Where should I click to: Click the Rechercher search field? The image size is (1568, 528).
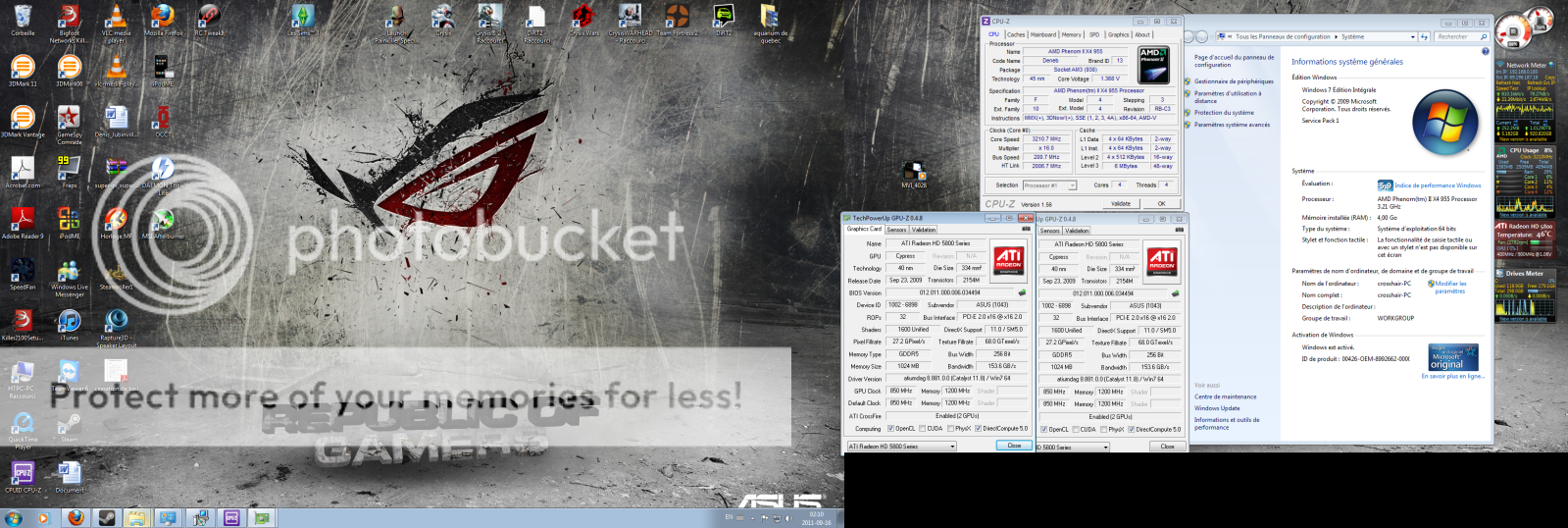pos(1457,36)
